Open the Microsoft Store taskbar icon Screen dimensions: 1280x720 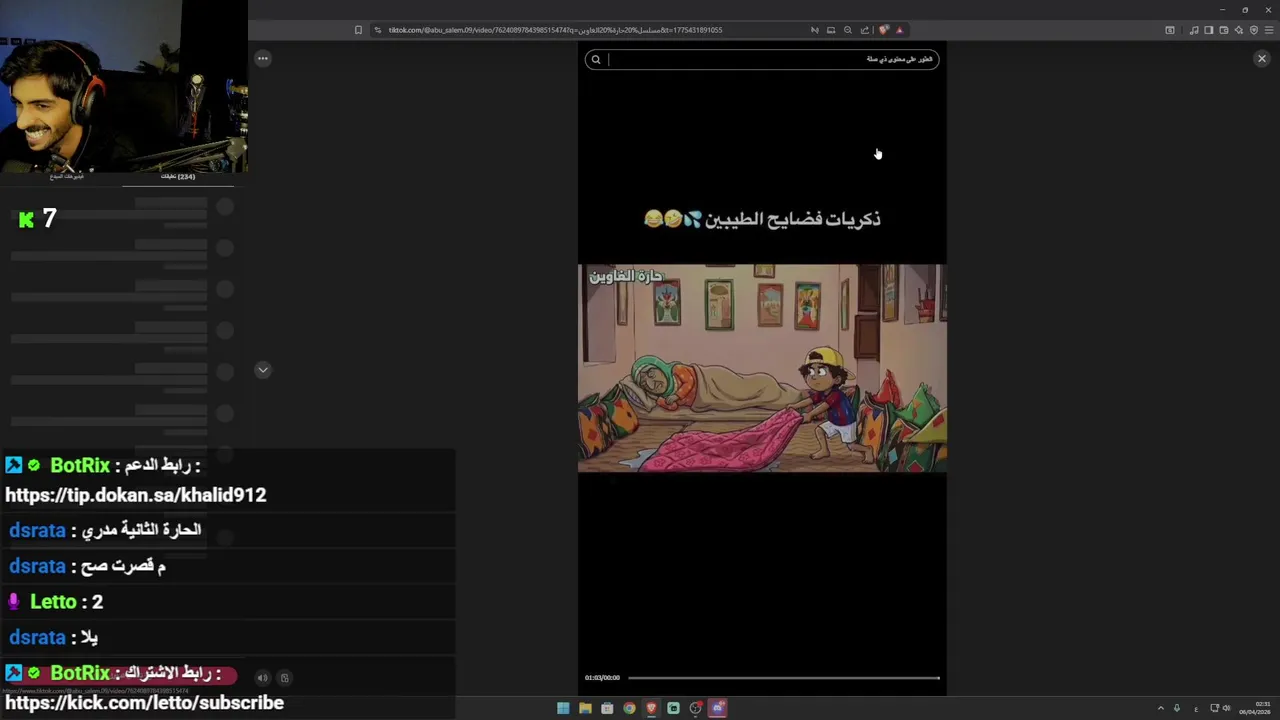click(607, 708)
